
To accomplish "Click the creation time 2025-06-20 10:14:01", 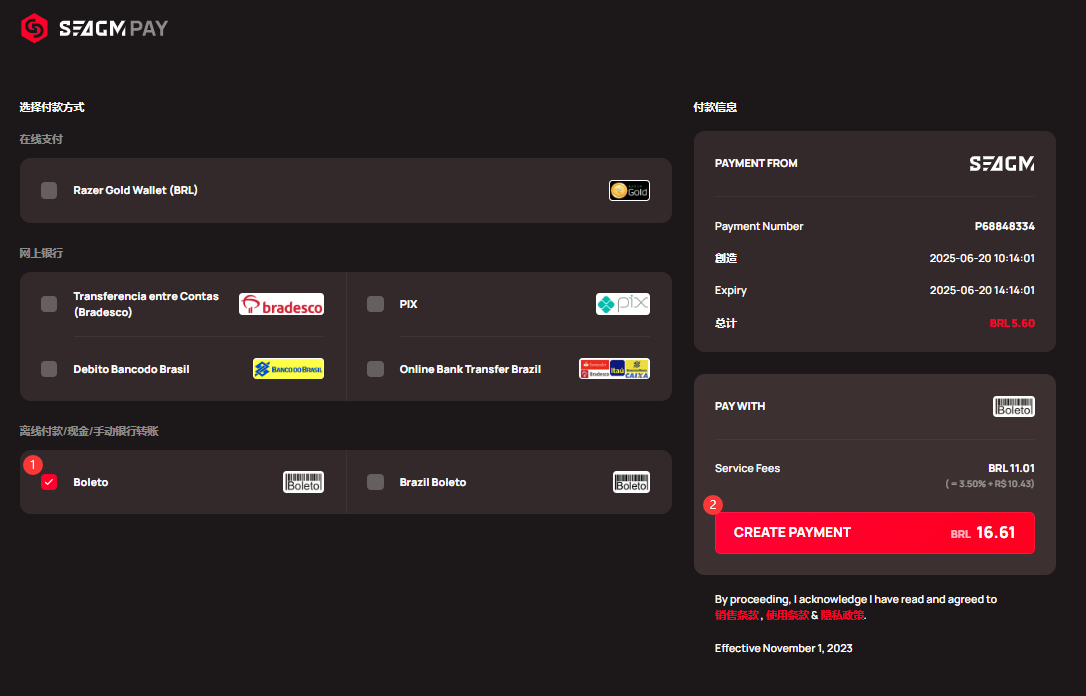I will pyautogui.click(x=982, y=258).
